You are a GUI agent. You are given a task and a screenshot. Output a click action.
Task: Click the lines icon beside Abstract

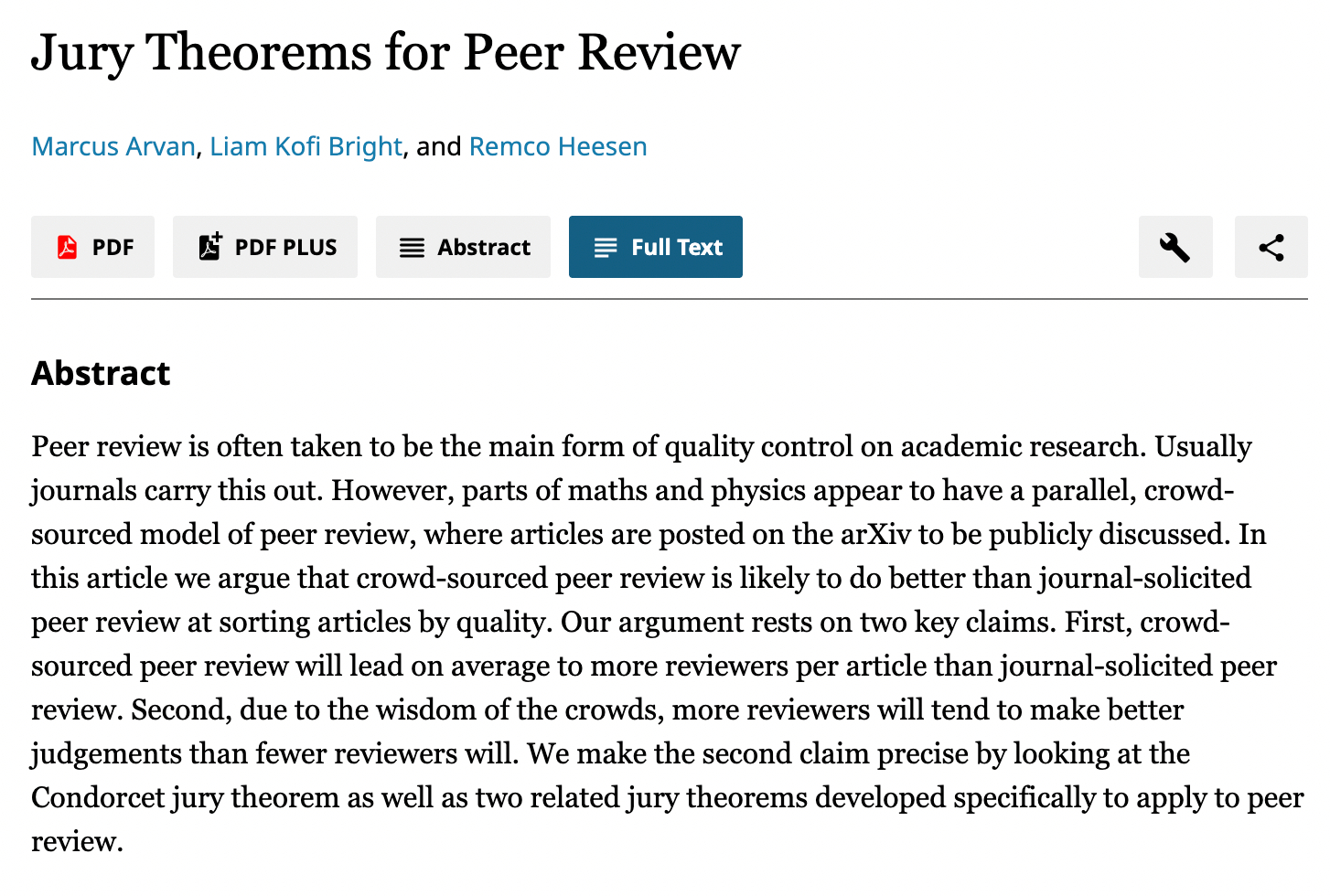tap(412, 248)
